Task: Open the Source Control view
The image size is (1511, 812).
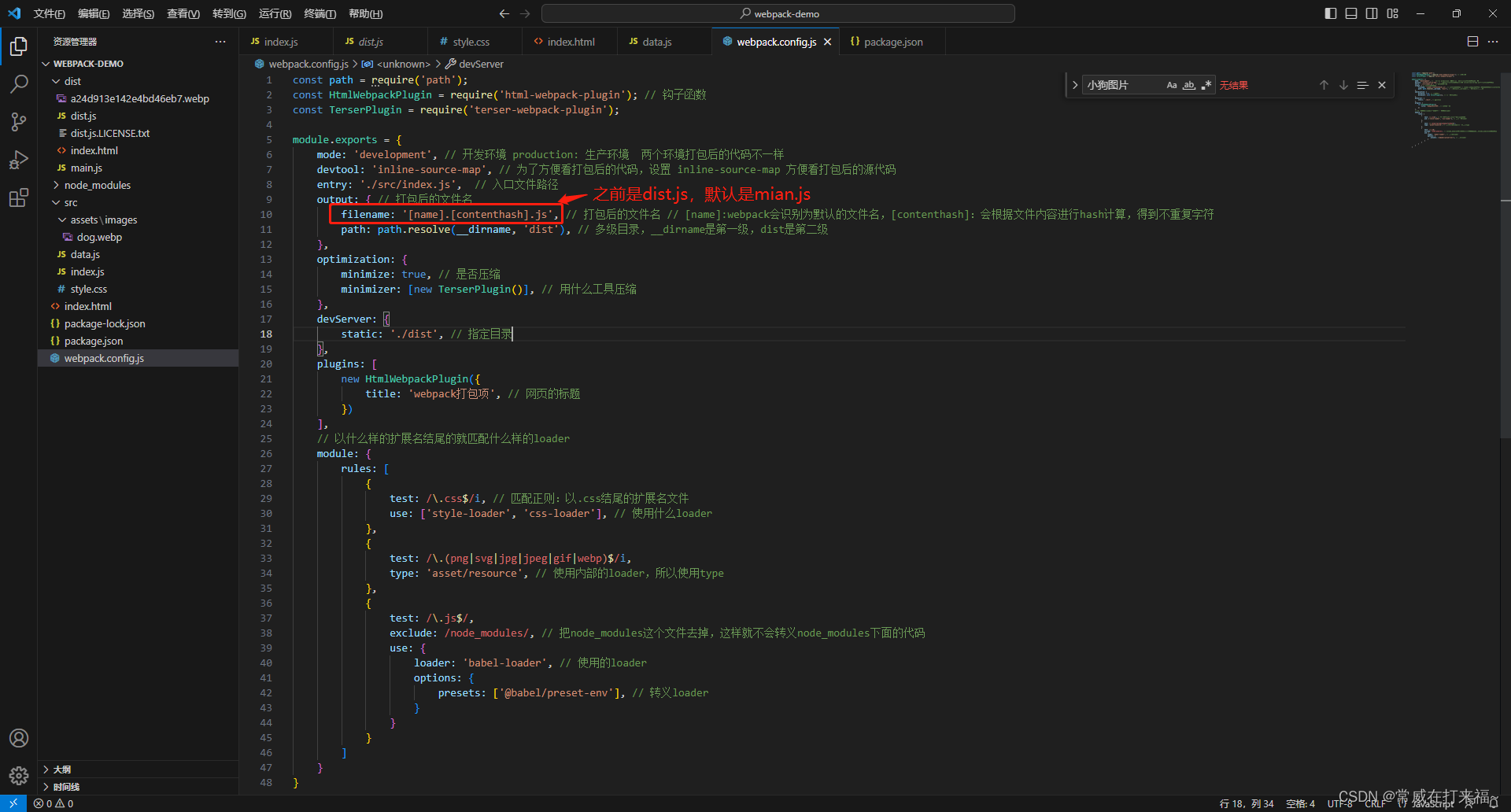Action: pyautogui.click(x=19, y=121)
